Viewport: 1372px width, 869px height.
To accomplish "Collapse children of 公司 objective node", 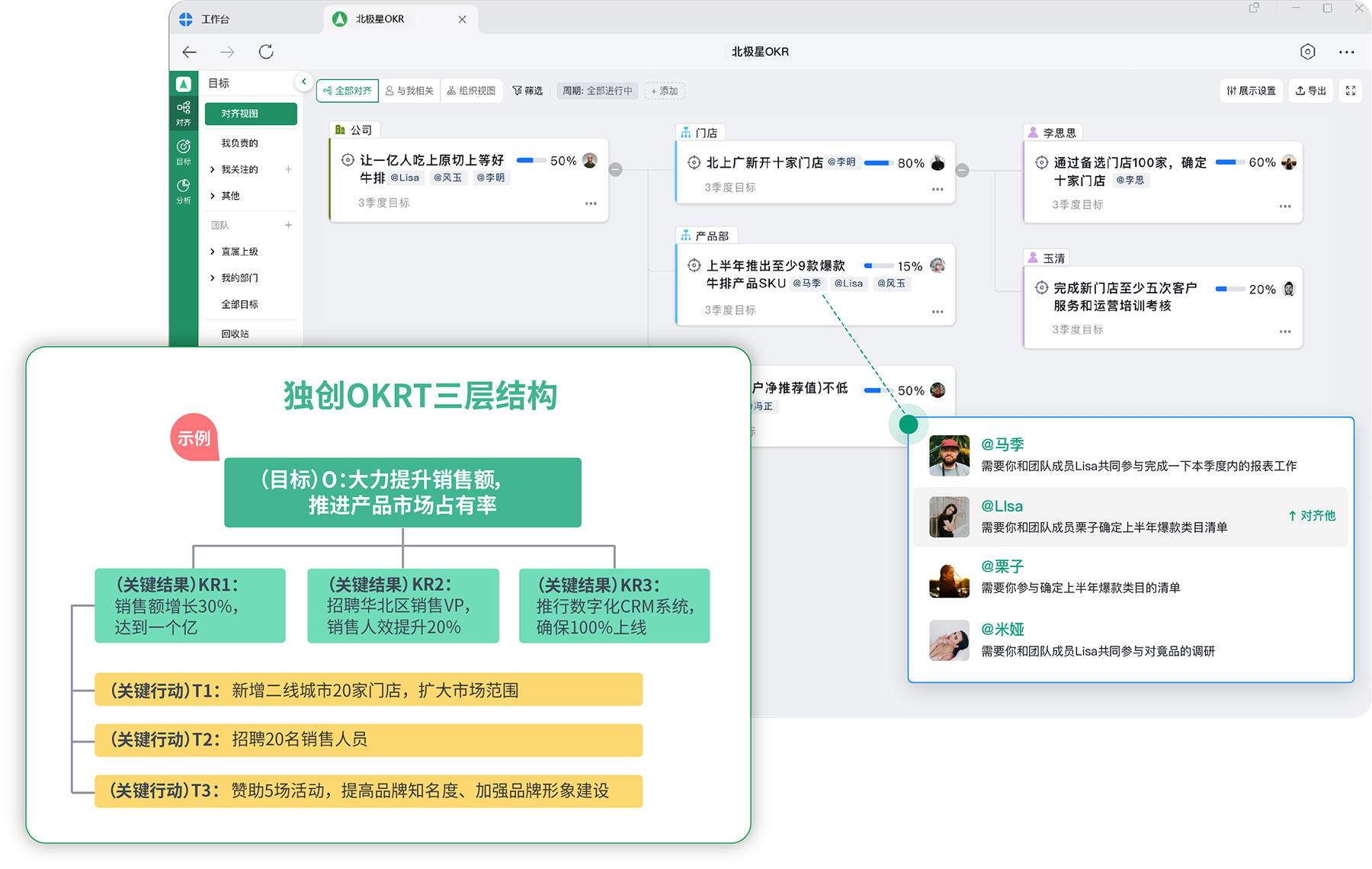I will [x=616, y=170].
